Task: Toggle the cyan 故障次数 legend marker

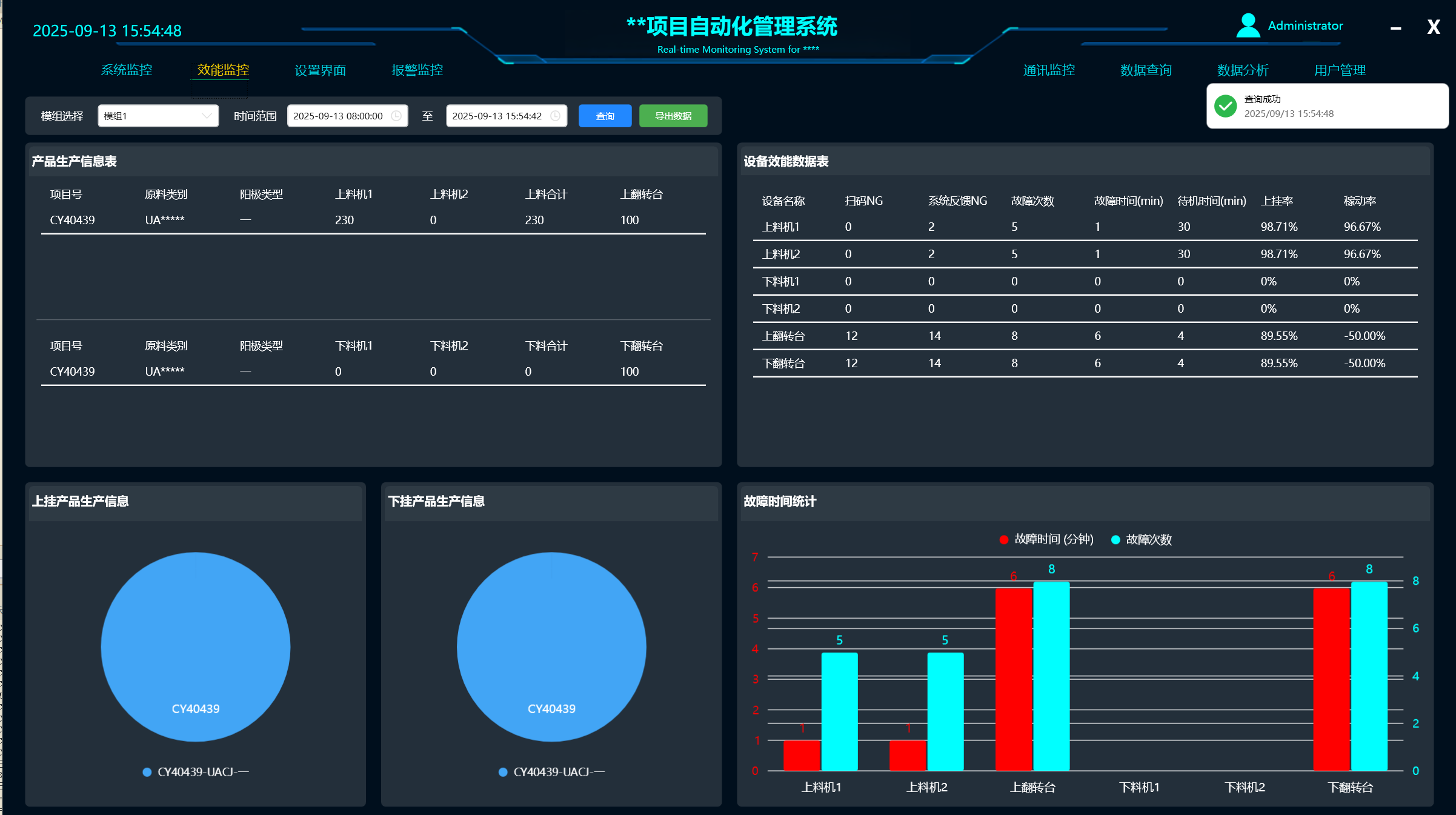Action: pos(1115,539)
